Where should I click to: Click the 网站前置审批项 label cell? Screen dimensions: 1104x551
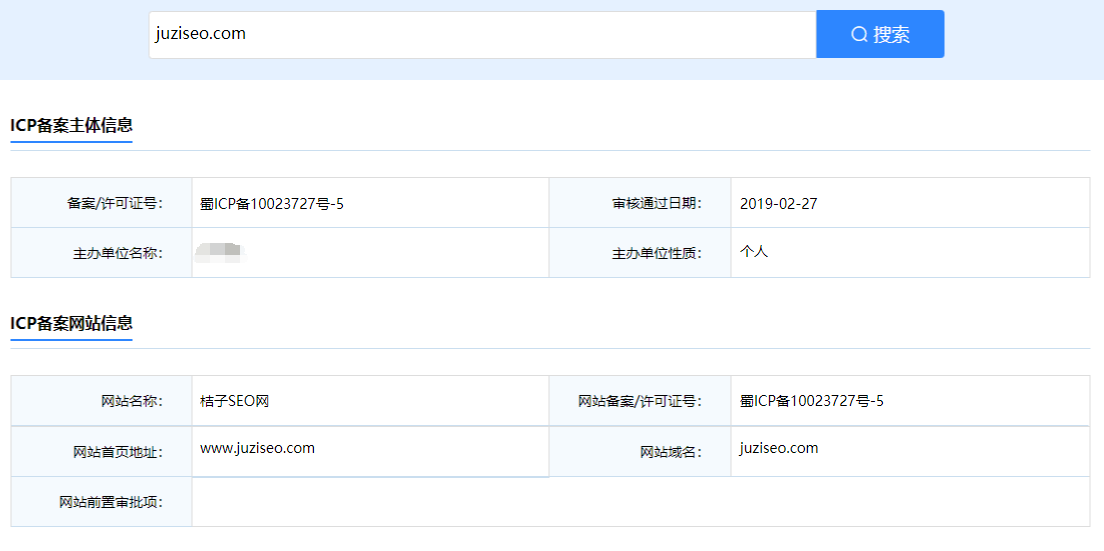(110, 502)
